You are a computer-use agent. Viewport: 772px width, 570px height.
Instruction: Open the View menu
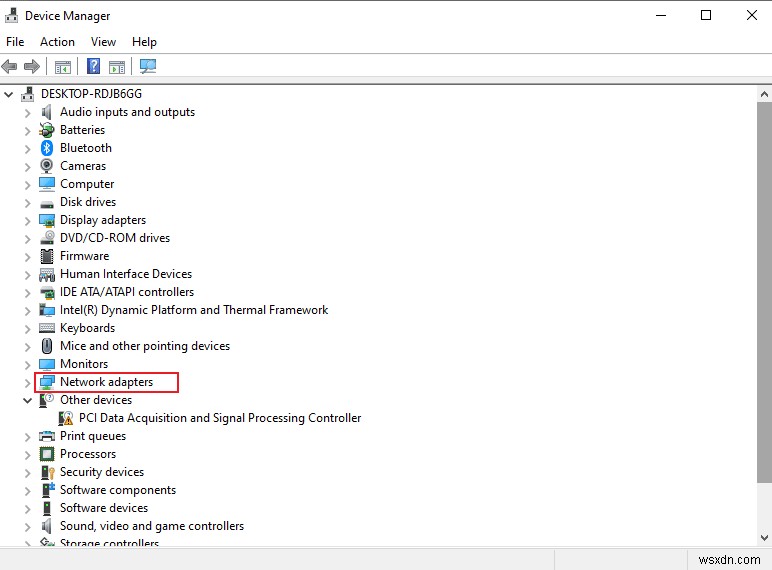[103, 42]
